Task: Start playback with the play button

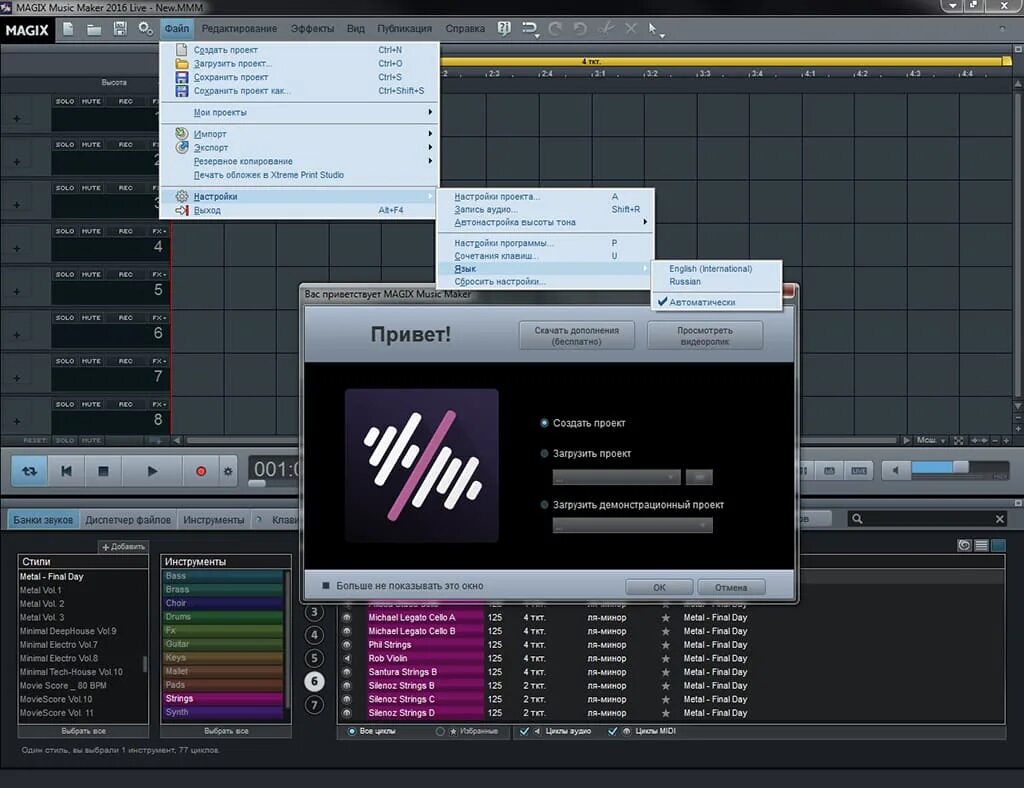Action: [x=152, y=471]
